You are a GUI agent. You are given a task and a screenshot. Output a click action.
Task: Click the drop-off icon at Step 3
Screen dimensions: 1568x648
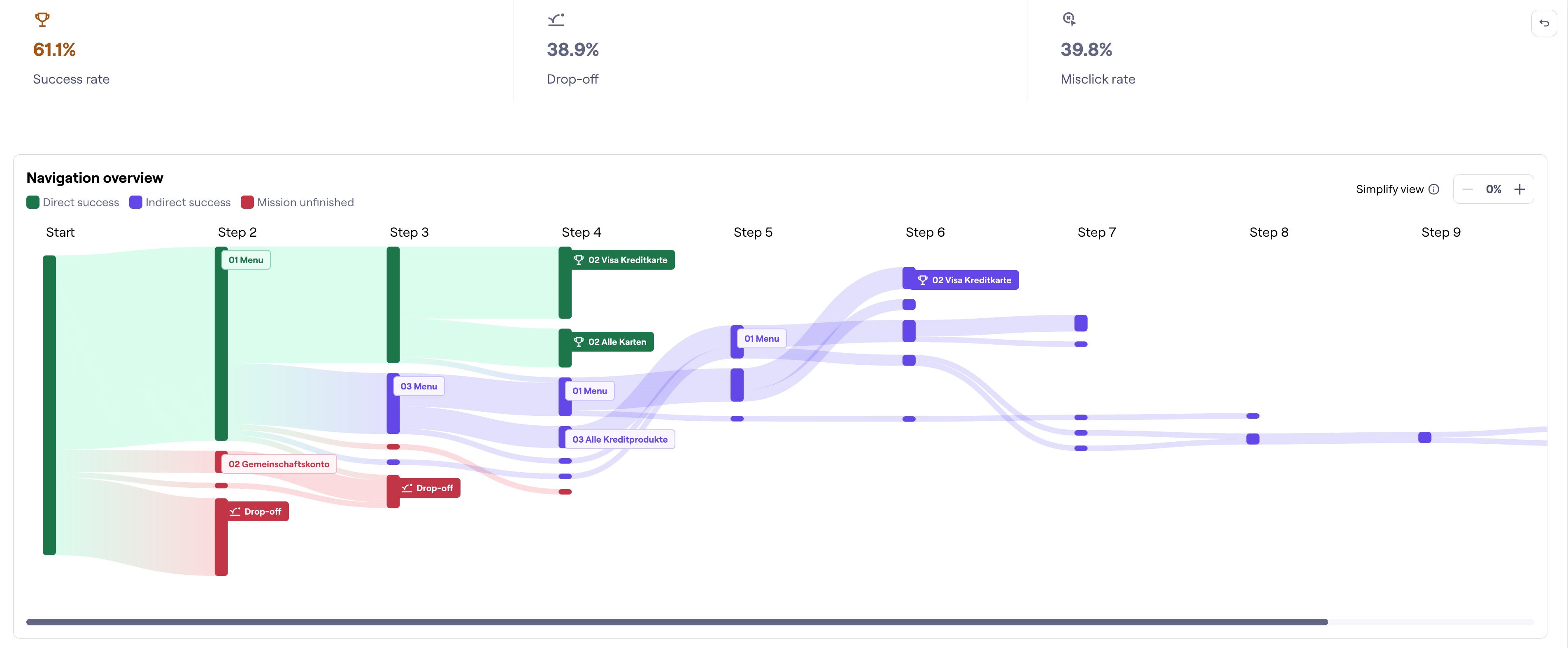pyautogui.click(x=407, y=488)
